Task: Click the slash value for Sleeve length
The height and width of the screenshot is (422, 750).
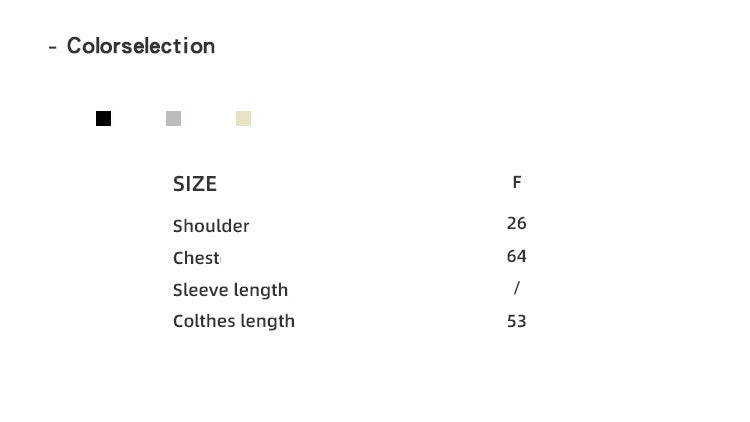Action: click(x=516, y=288)
